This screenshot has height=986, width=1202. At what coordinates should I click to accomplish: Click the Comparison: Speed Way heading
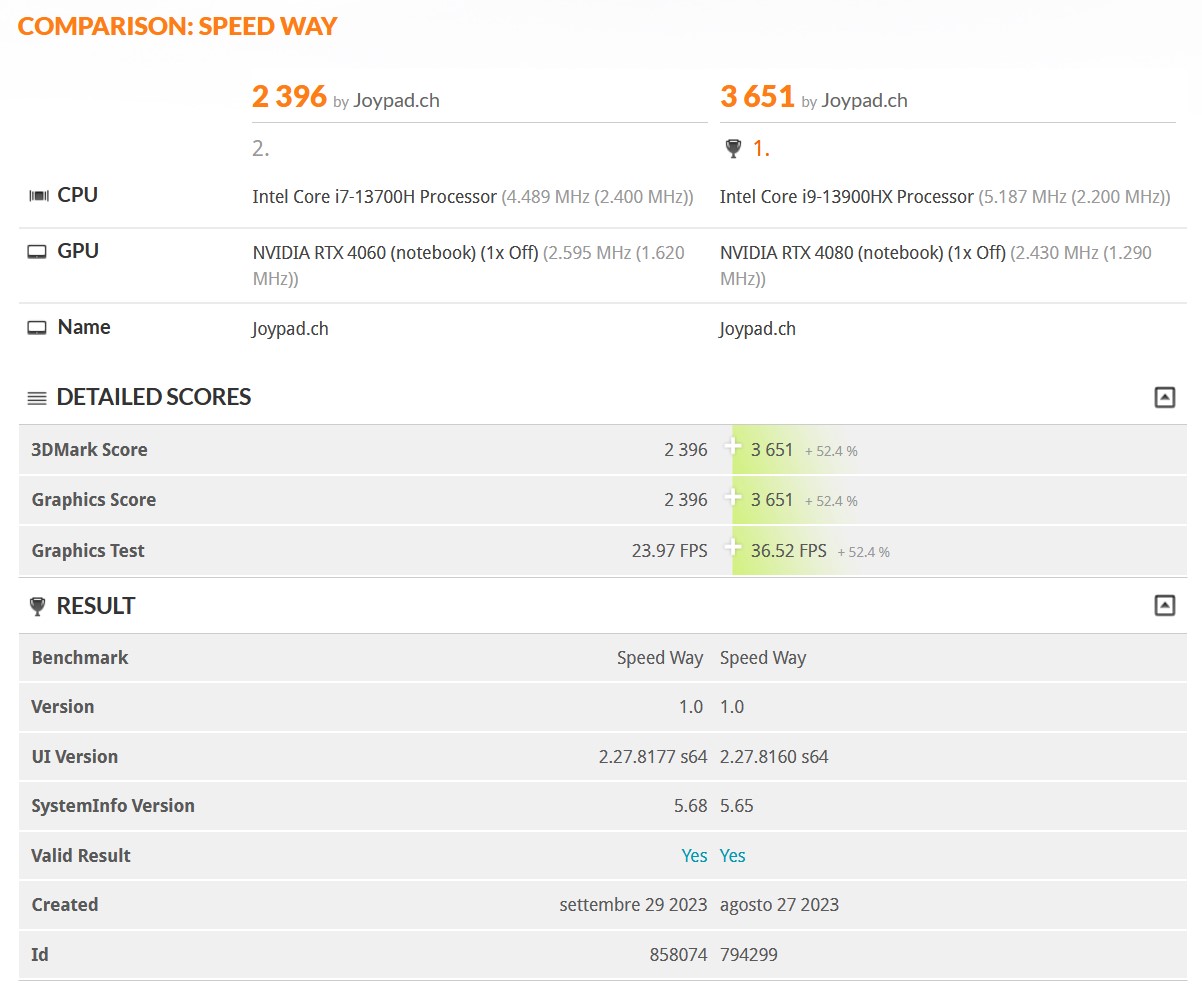point(178,27)
